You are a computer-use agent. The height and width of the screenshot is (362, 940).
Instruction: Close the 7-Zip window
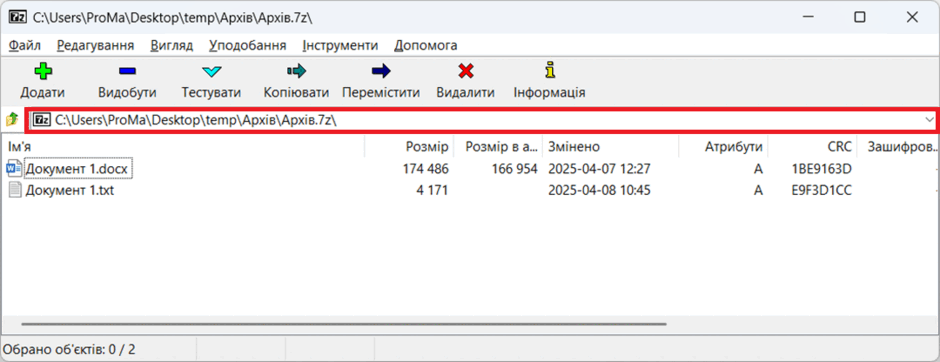[x=912, y=17]
